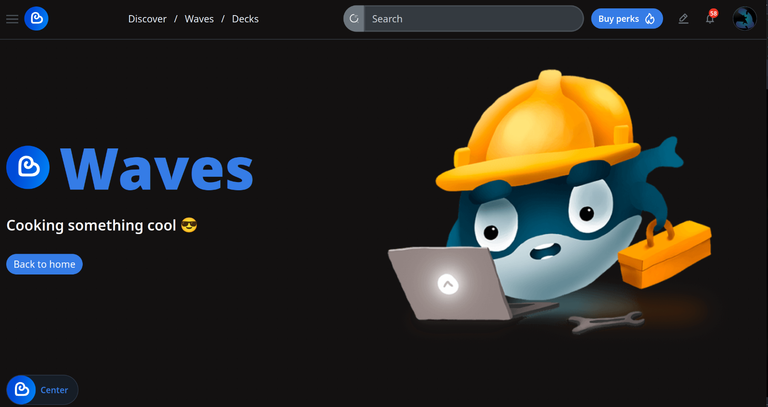Click the Buy perks button
Image resolution: width=768 pixels, height=407 pixels.
click(627, 19)
